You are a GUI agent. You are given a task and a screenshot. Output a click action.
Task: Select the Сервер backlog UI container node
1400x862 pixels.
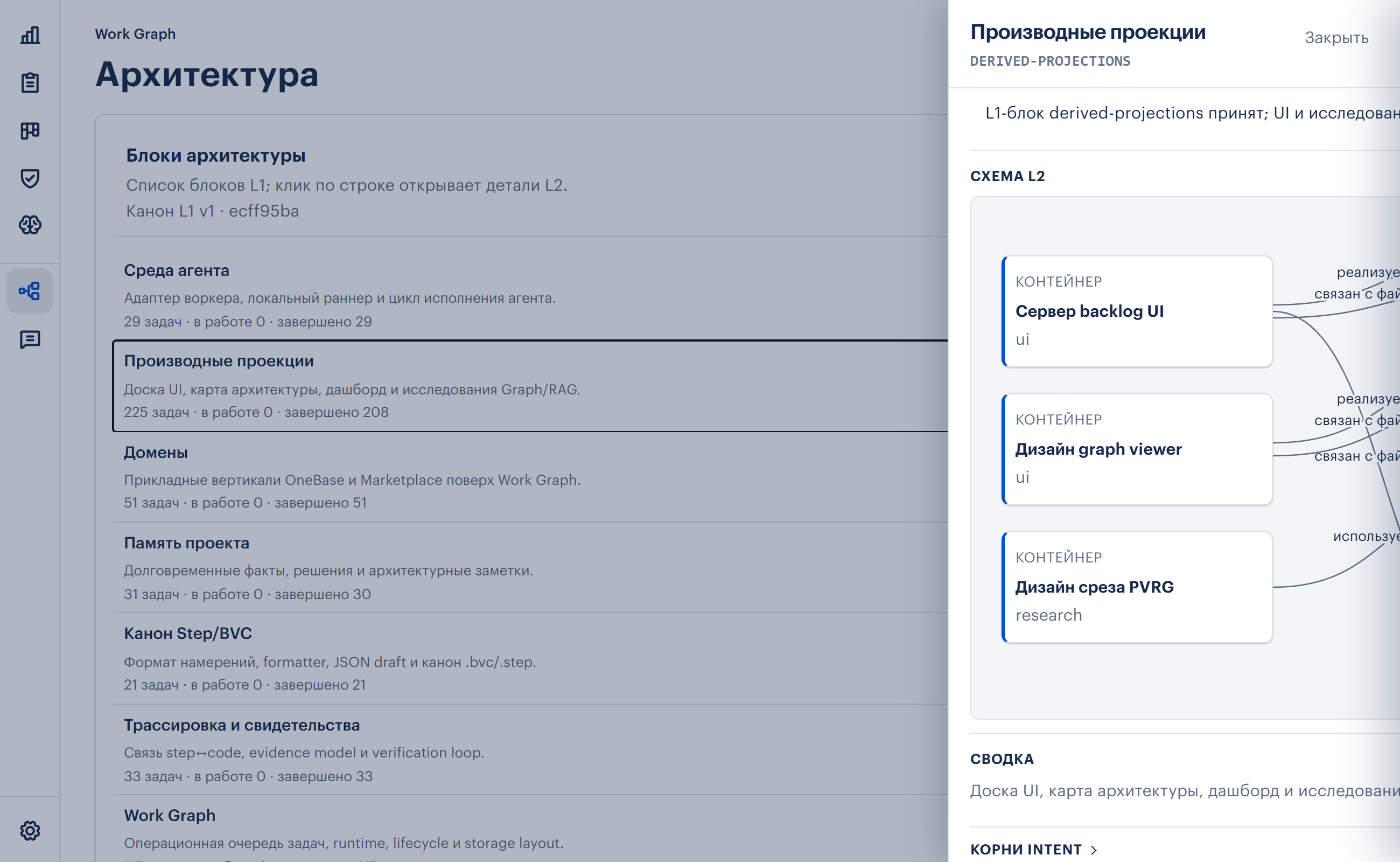coord(1137,311)
